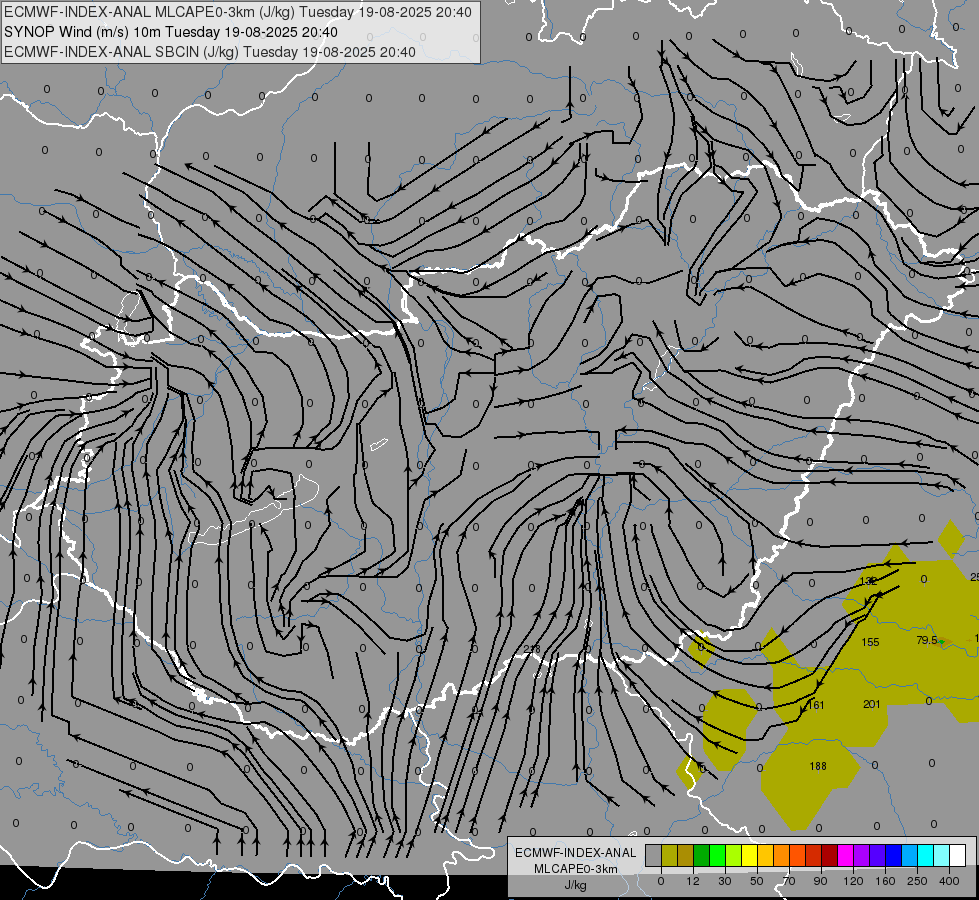The width and height of the screenshot is (979, 900).
Task: Select the legend MLCAPE0-3km label
Action: [x=575, y=869]
